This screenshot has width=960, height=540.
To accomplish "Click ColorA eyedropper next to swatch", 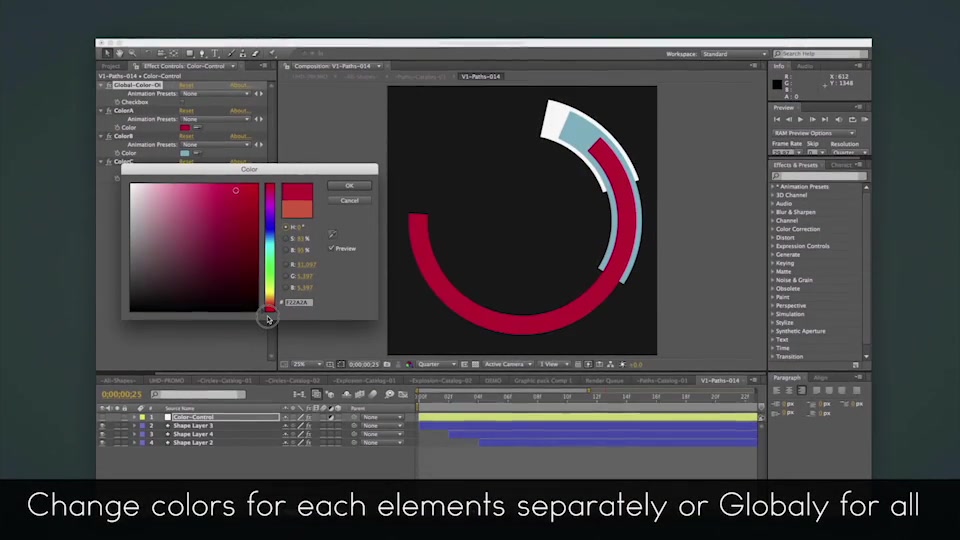I will coord(197,127).
